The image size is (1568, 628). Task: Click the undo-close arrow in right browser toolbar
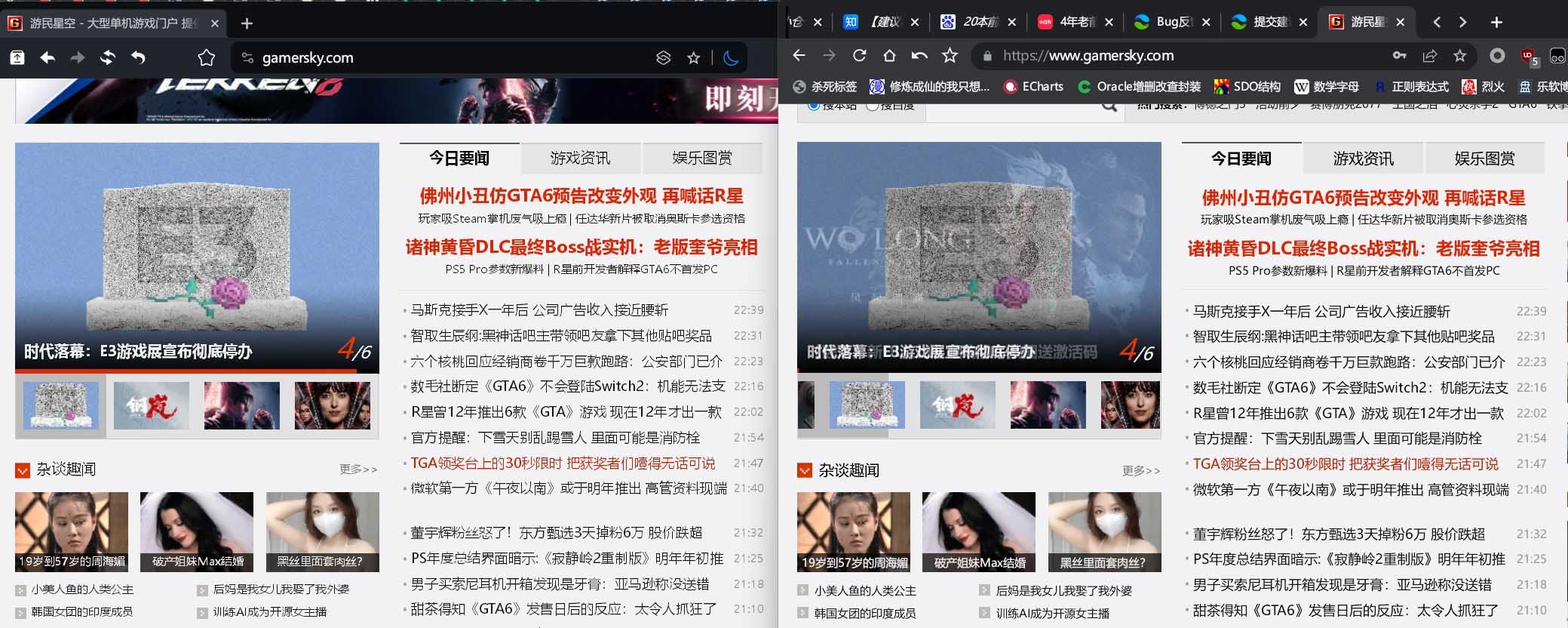tap(919, 55)
